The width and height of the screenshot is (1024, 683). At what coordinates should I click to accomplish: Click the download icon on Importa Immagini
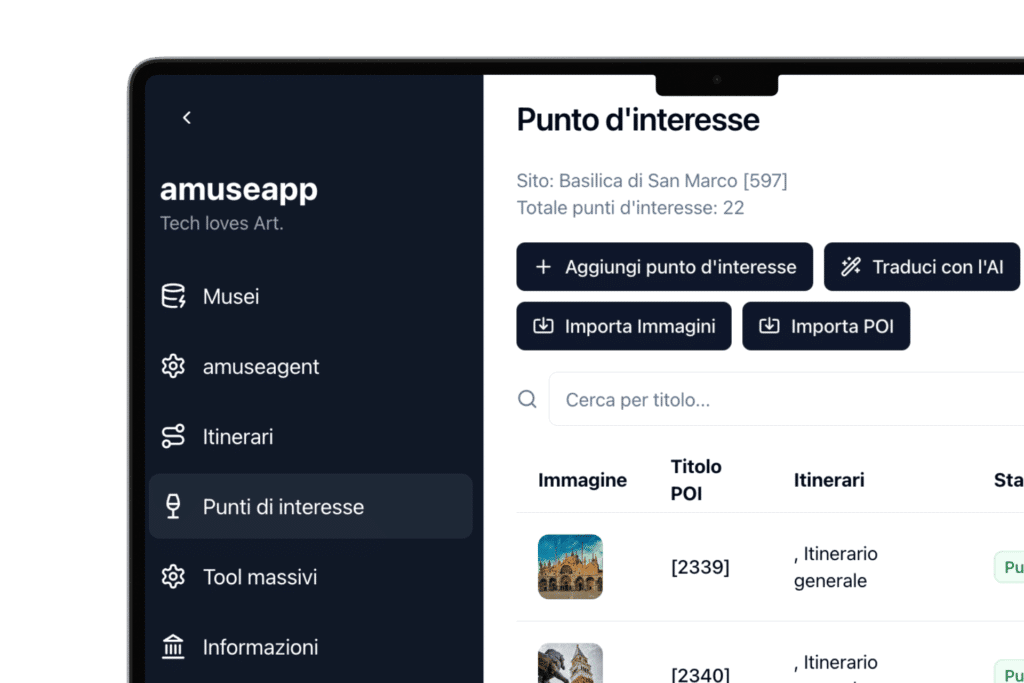(x=543, y=326)
